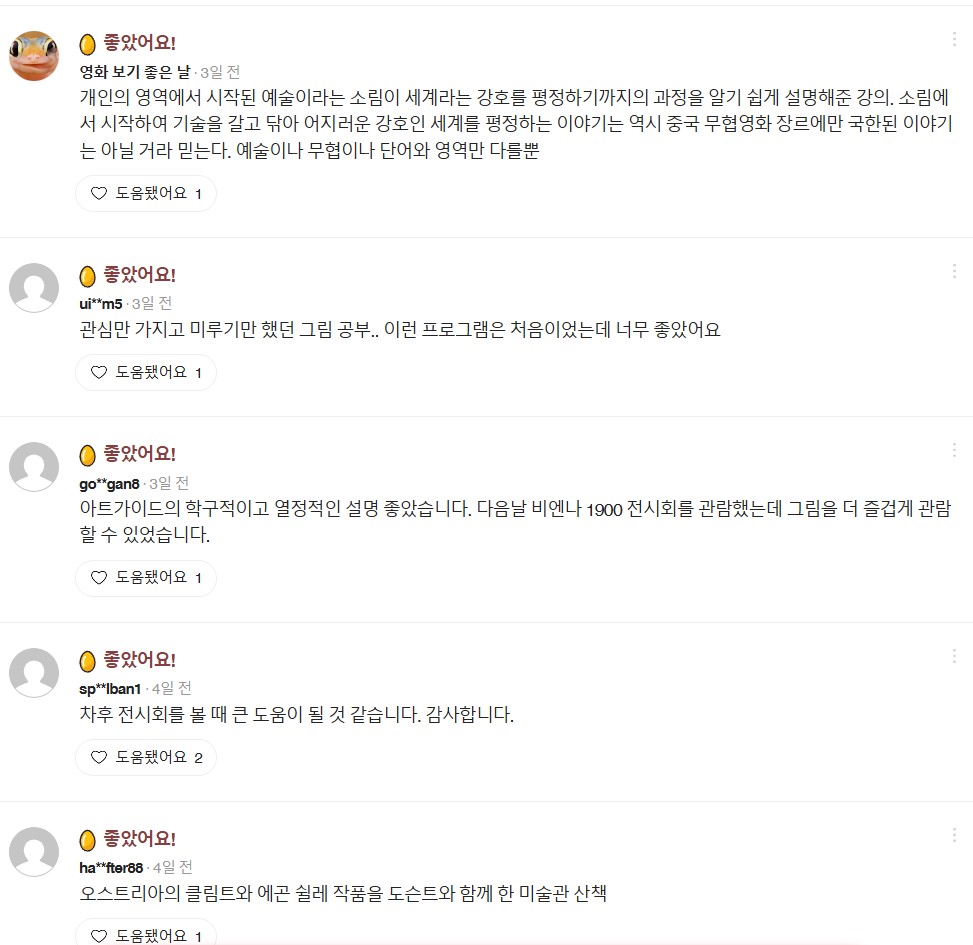Image resolution: width=973 pixels, height=945 pixels.
Task: Click go**gan8's default avatar icon
Action: pos(34,467)
